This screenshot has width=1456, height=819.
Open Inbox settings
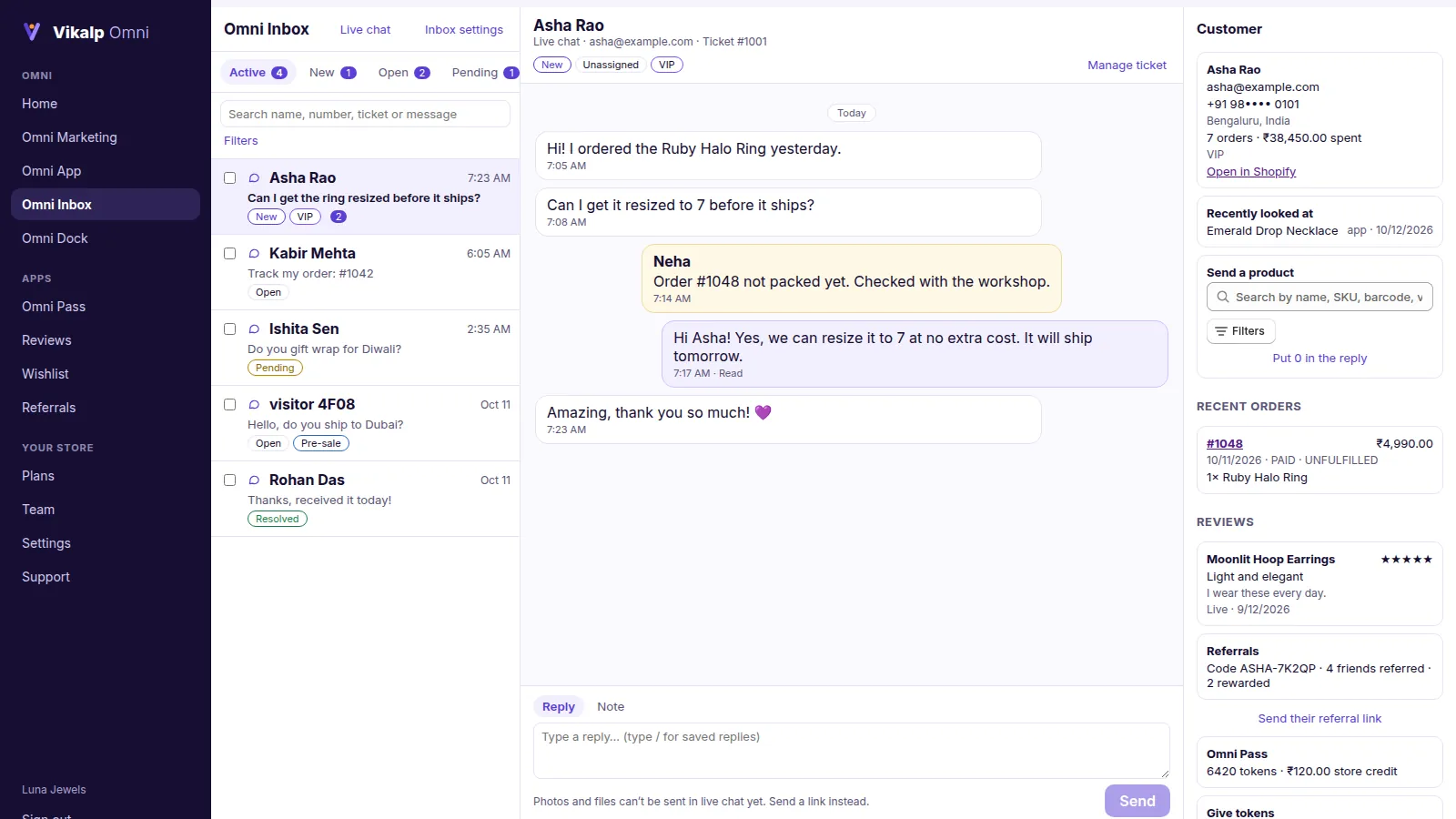click(464, 30)
